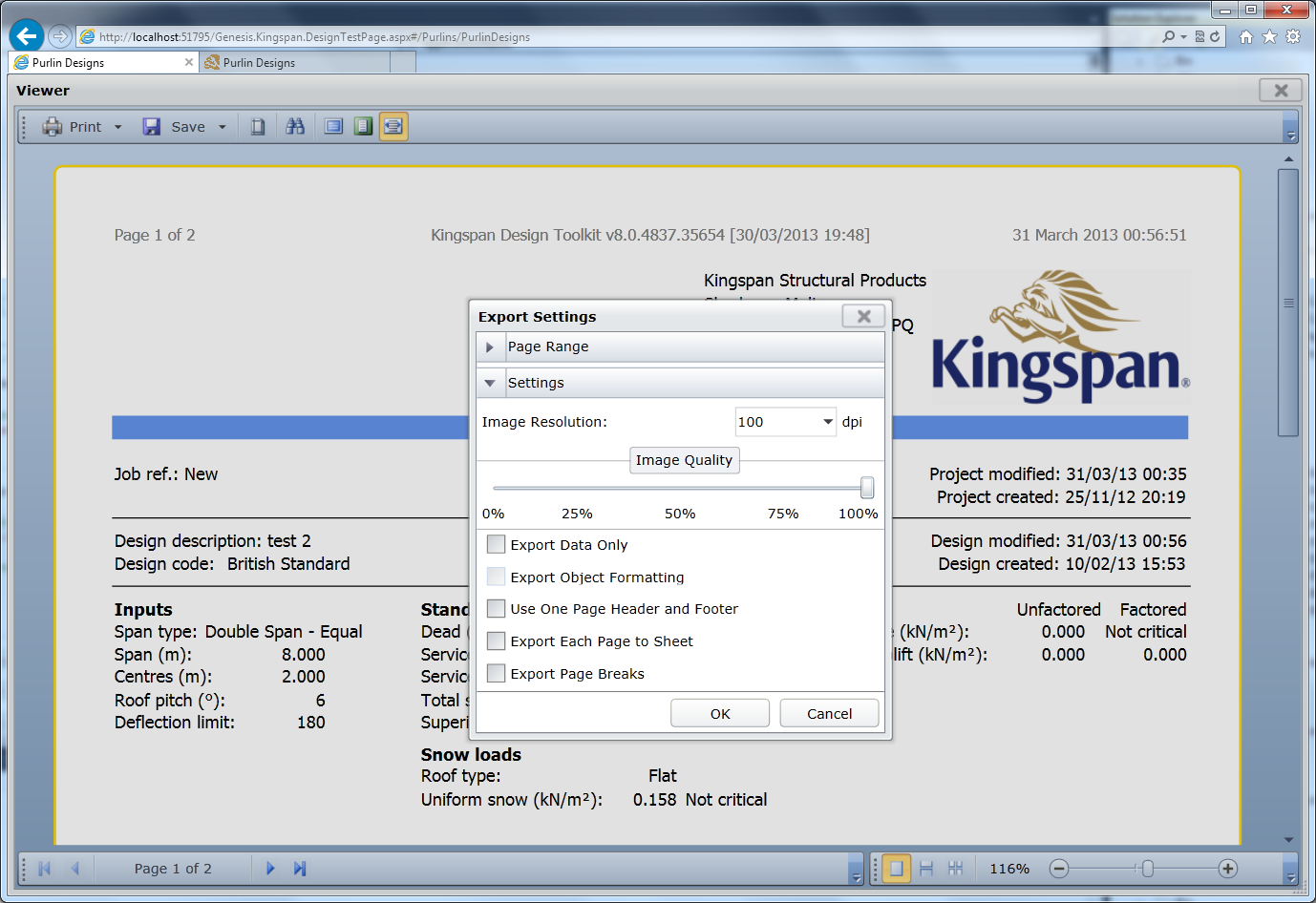
Task: Click the zoom in plus button
Action: tap(1228, 869)
